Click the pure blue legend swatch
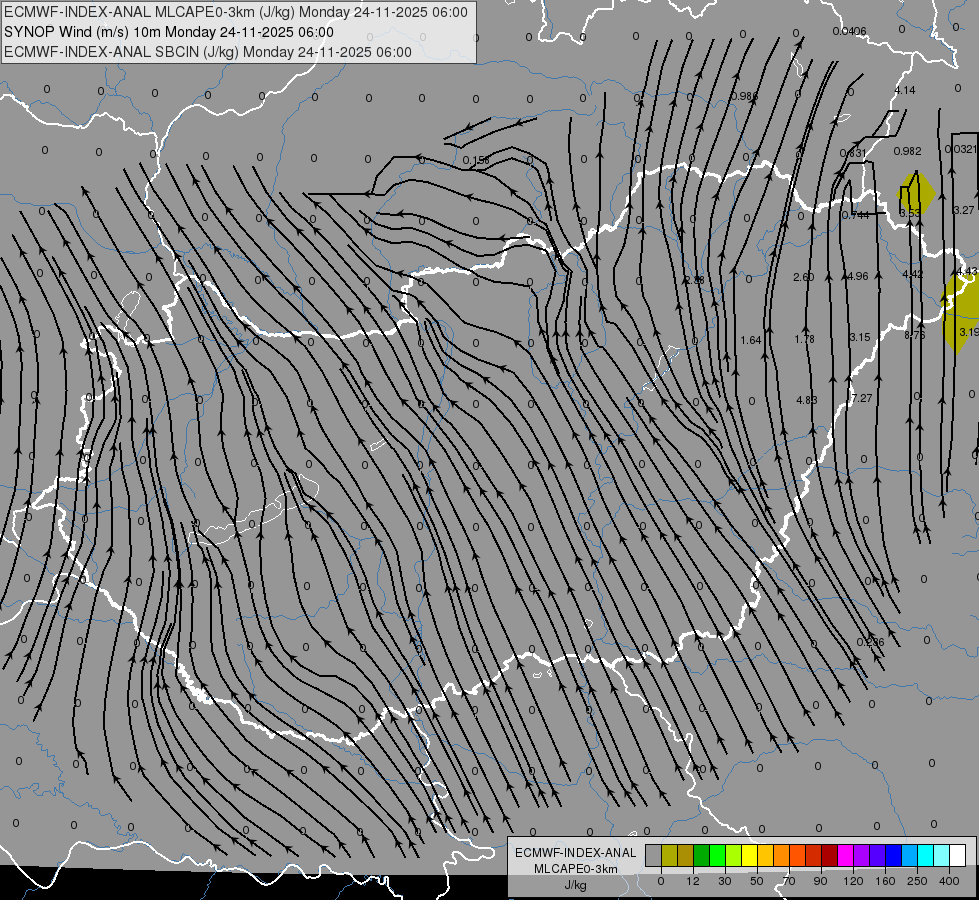Image resolution: width=979 pixels, height=900 pixels. [893, 855]
